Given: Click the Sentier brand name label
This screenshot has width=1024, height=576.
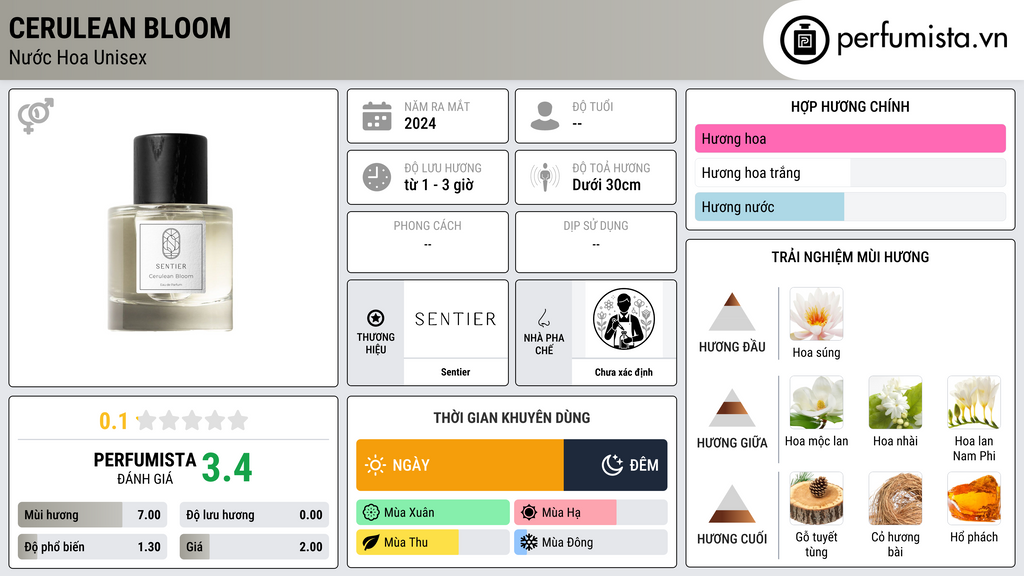Looking at the screenshot, I should click(x=455, y=372).
